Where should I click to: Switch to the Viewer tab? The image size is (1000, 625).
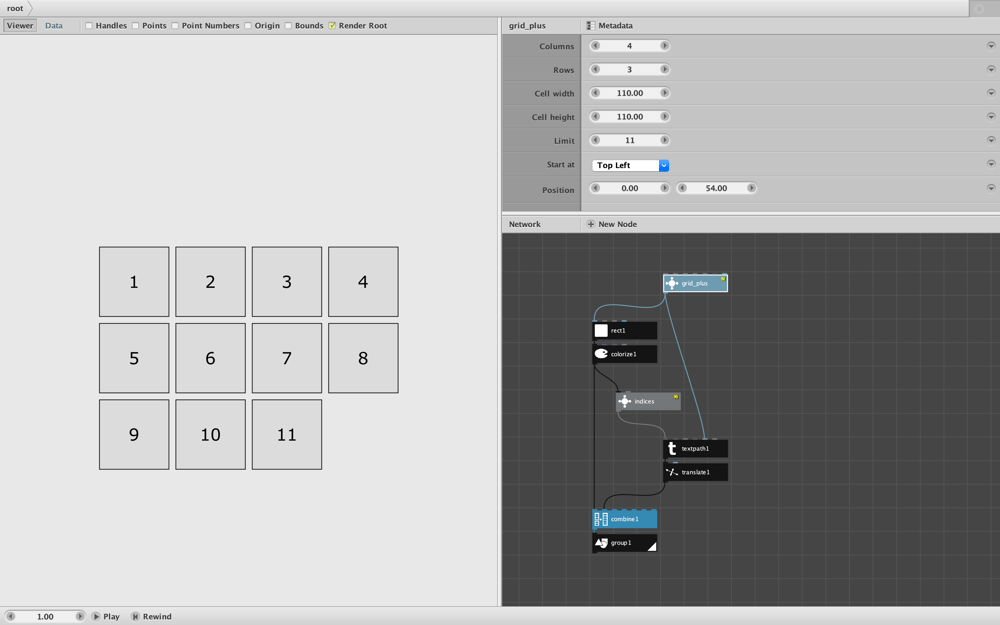click(20, 26)
